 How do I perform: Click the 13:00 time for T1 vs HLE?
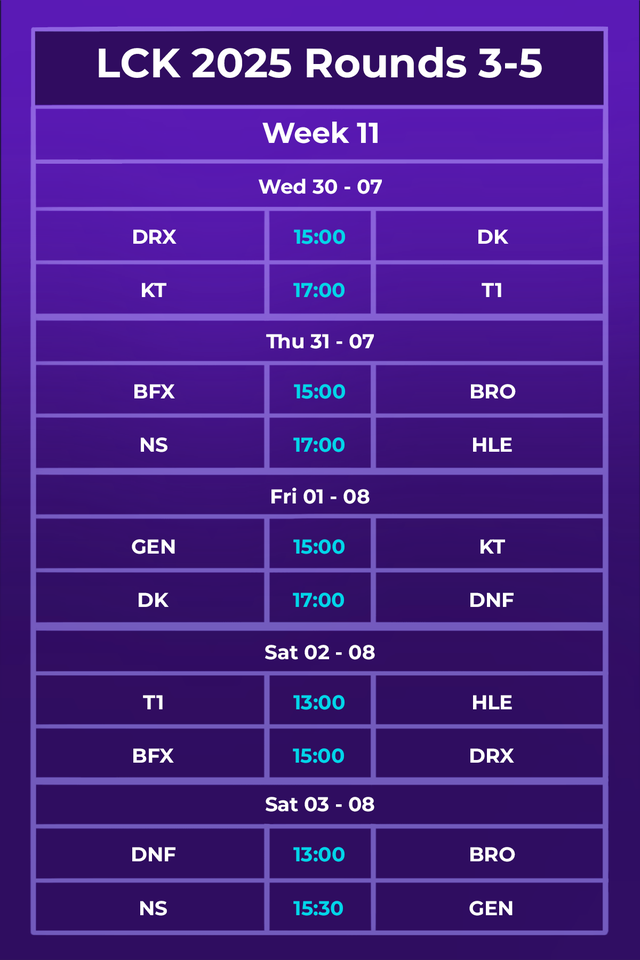[319, 702]
